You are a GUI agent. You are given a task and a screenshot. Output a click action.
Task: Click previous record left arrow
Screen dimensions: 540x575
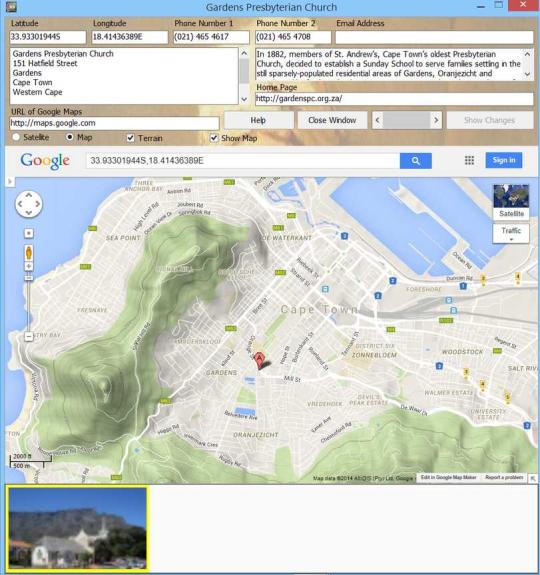[378, 120]
